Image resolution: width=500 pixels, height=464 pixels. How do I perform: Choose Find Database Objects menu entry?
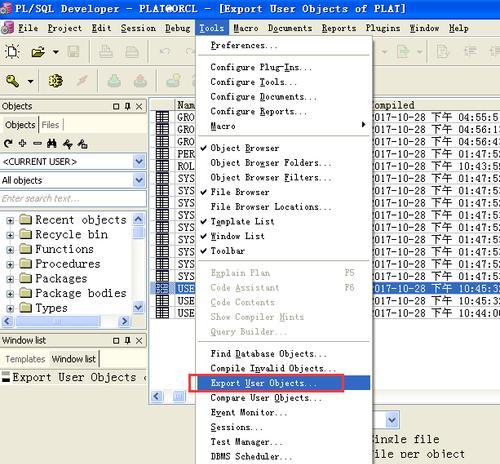click(x=284, y=354)
